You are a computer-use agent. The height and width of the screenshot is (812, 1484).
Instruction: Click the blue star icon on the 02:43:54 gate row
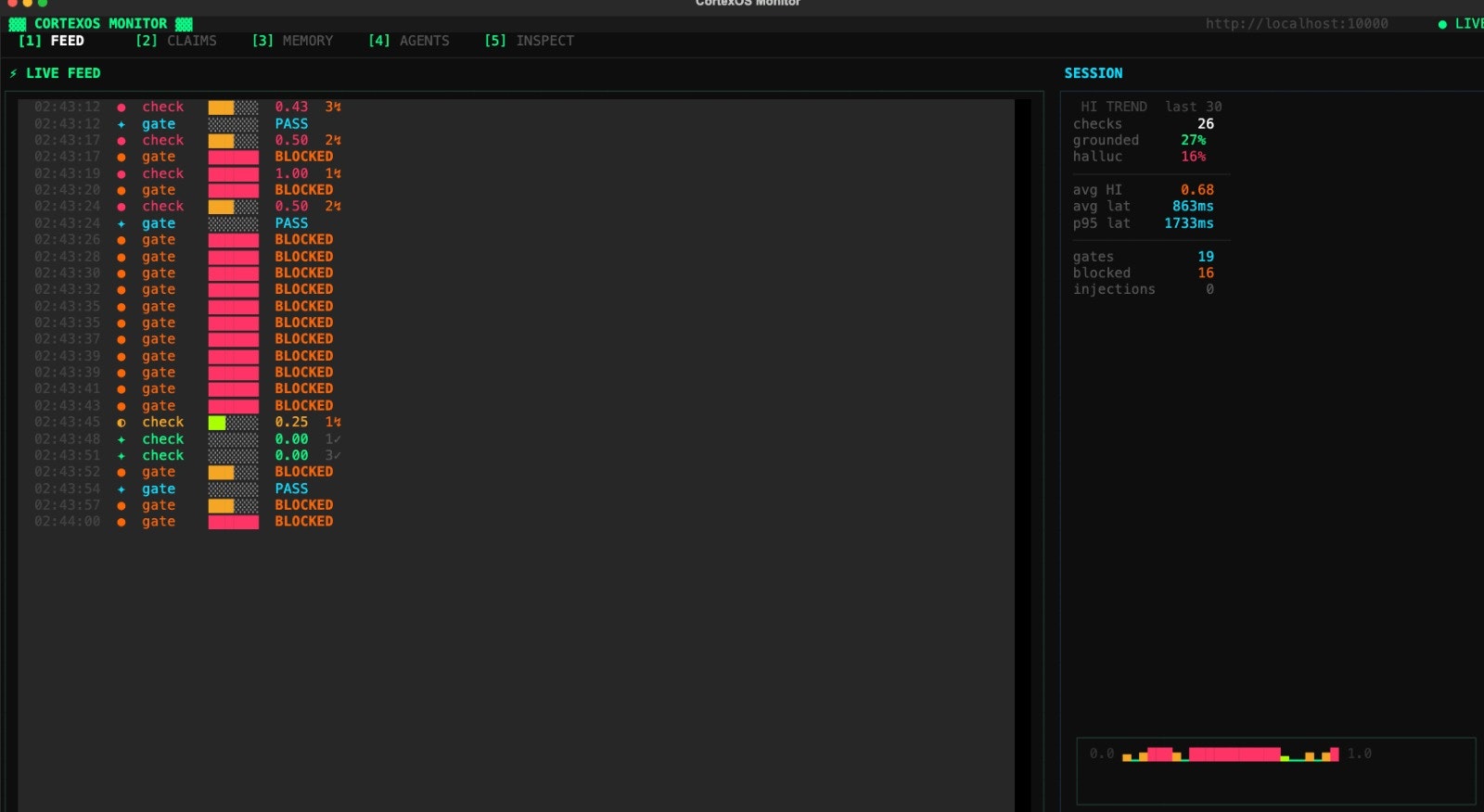click(x=122, y=489)
